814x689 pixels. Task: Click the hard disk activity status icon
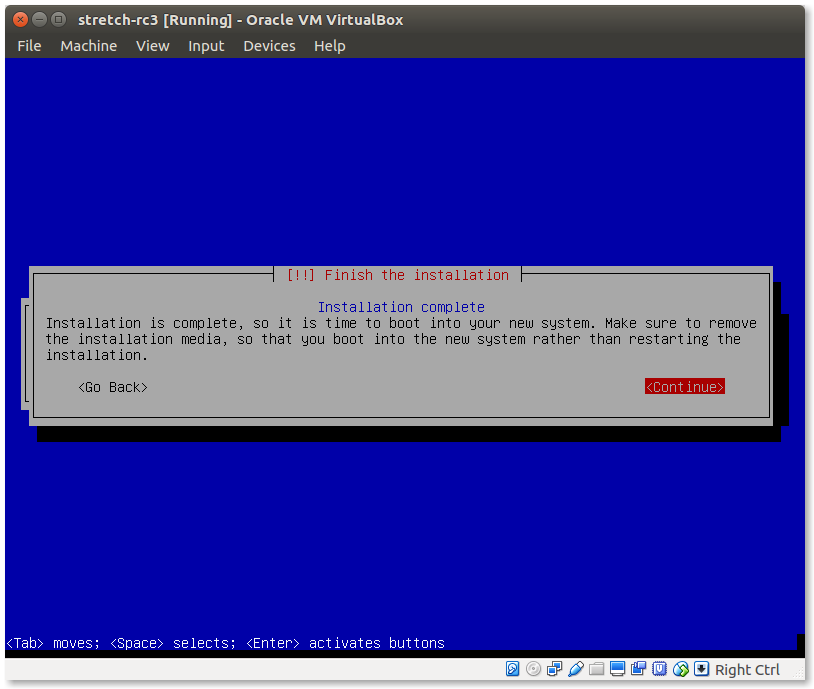point(512,669)
